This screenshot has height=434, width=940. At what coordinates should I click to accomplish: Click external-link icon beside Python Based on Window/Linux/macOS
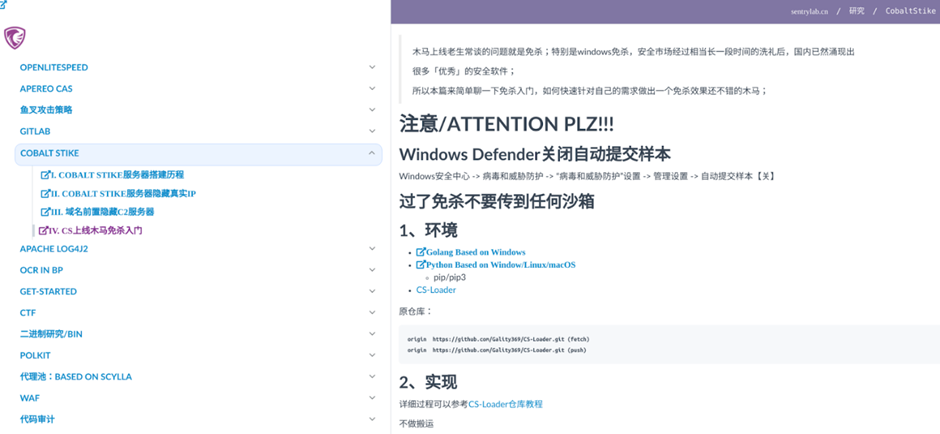coord(421,264)
